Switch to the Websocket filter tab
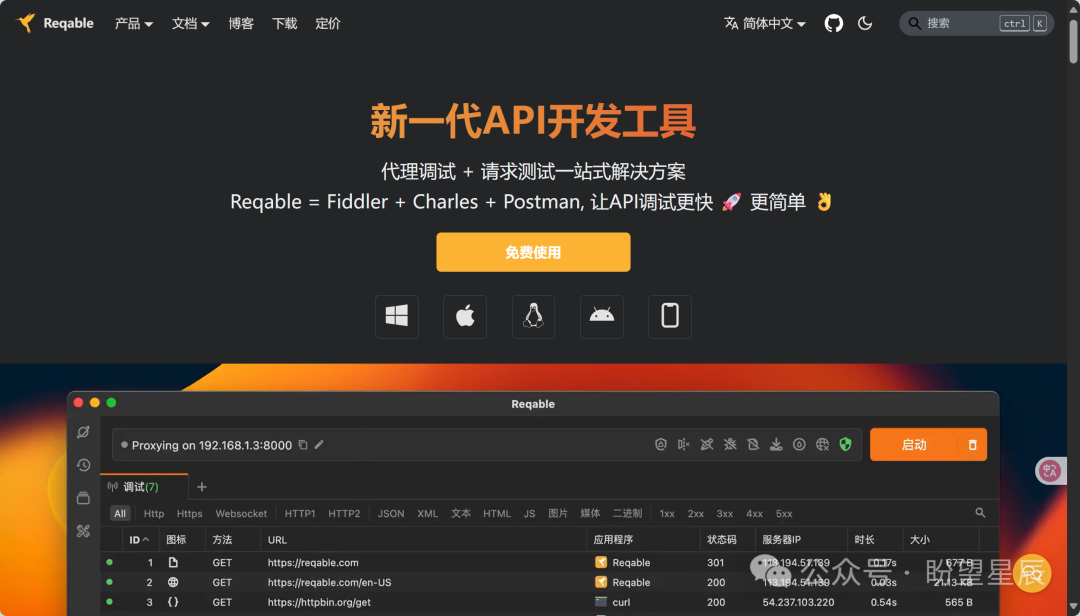This screenshot has width=1080, height=616. (x=241, y=513)
